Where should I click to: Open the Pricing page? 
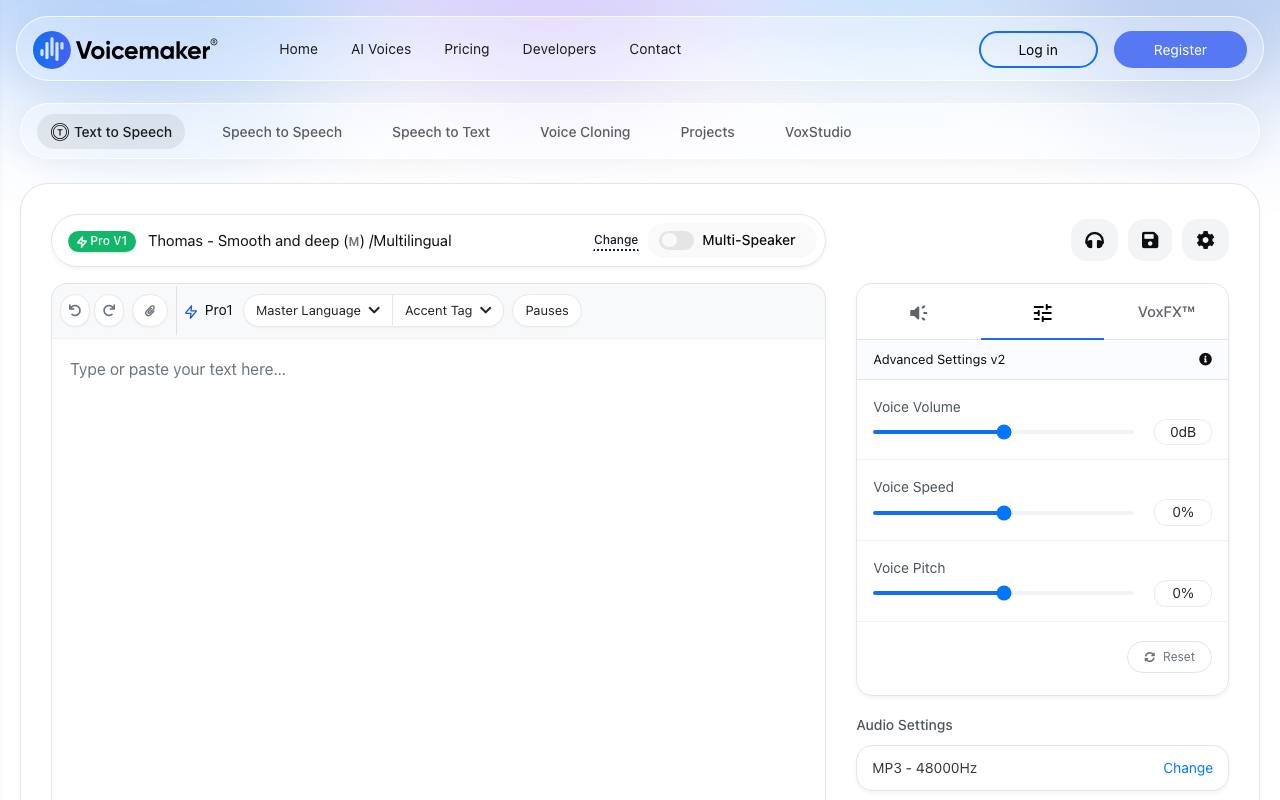coord(467,49)
